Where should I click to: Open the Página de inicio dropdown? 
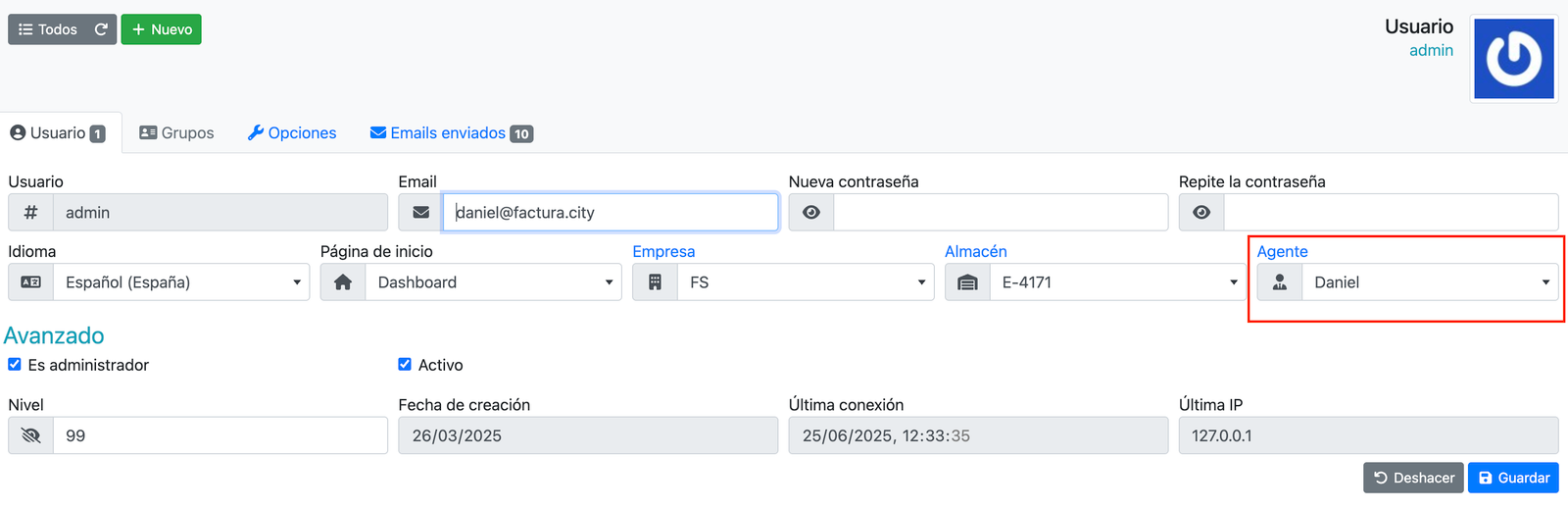(493, 282)
